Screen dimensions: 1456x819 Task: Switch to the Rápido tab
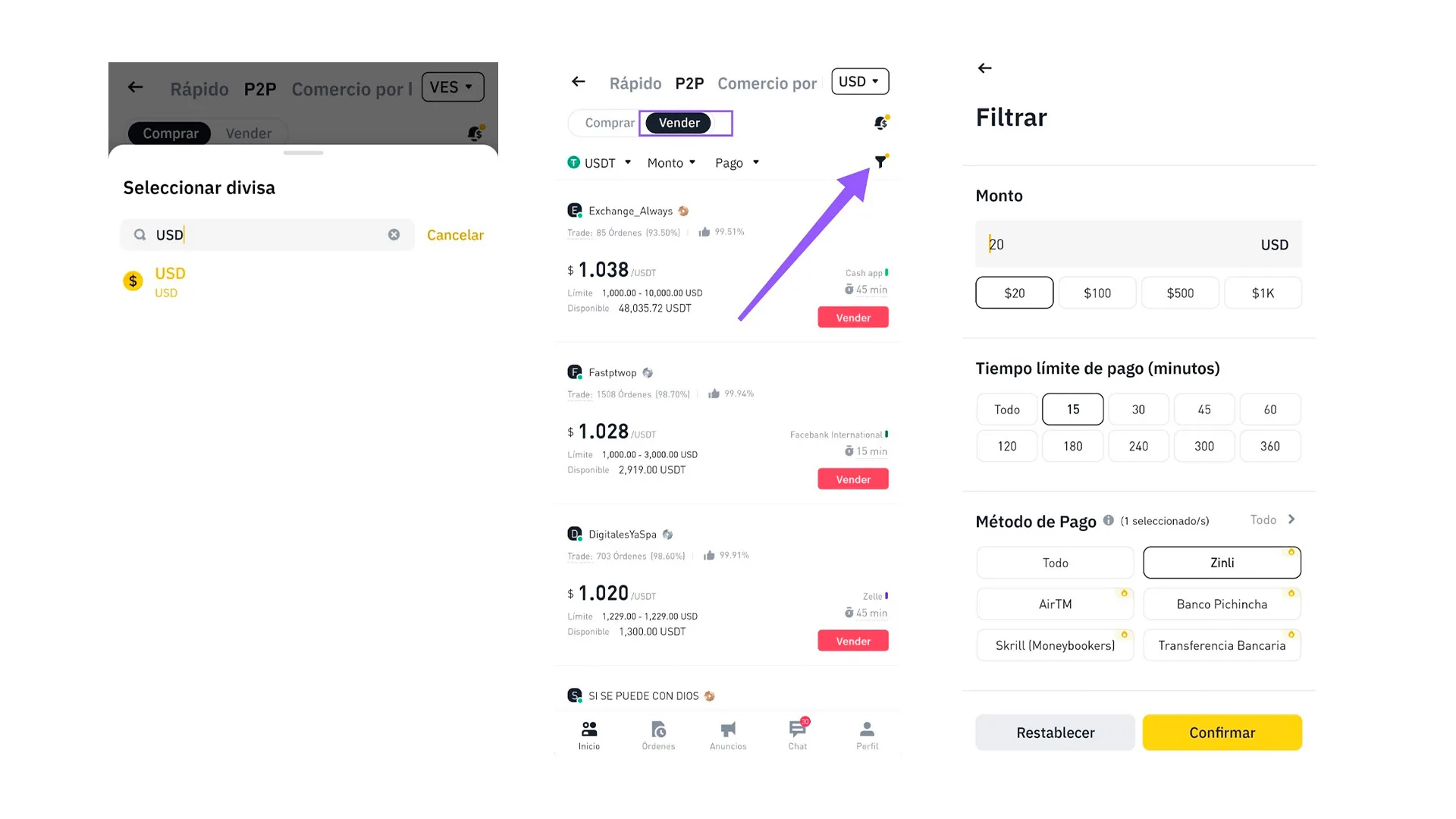(x=635, y=83)
